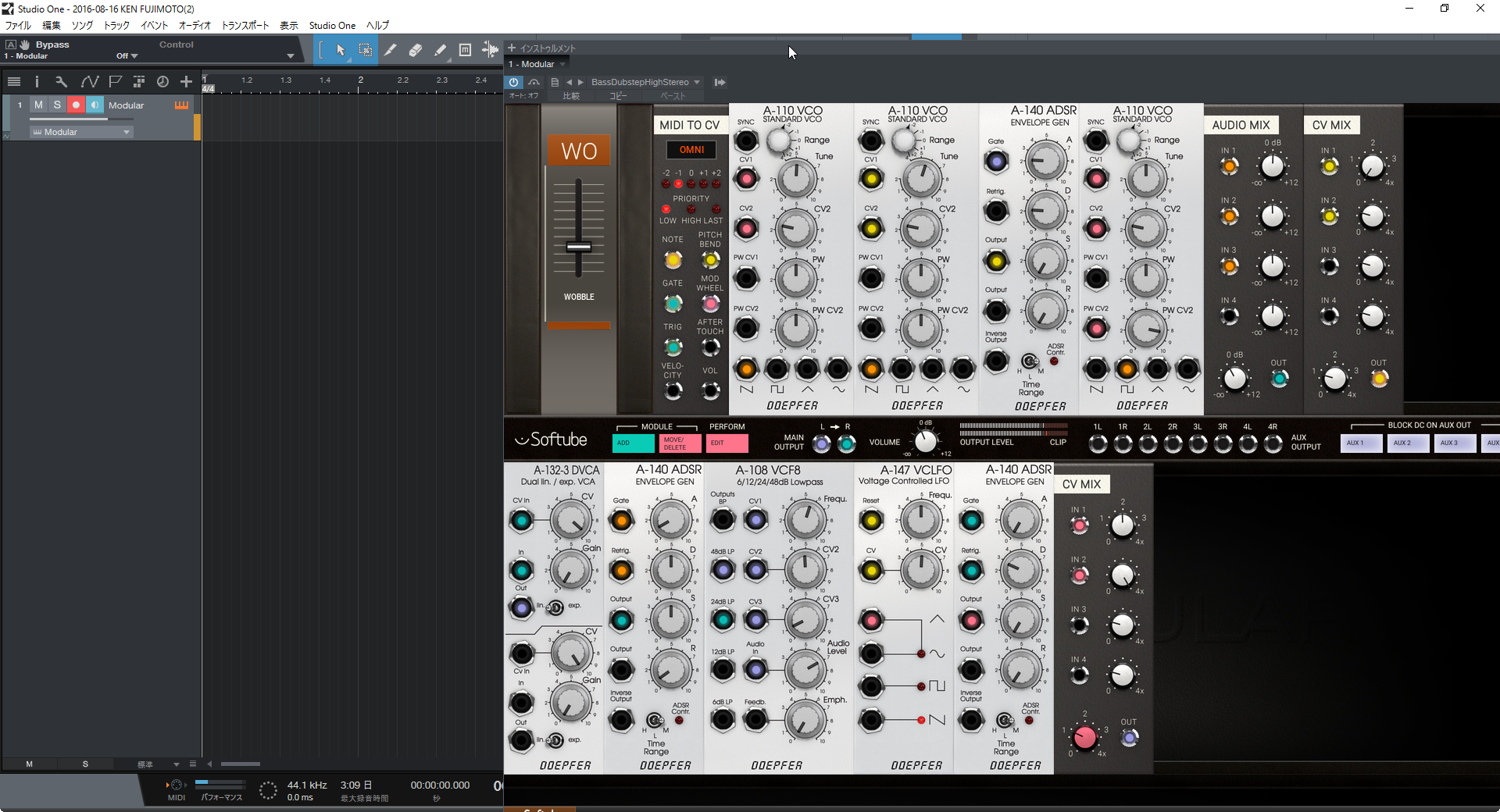The width and height of the screenshot is (1500, 812).
Task: Click the コピー copy button
Action: (618, 96)
